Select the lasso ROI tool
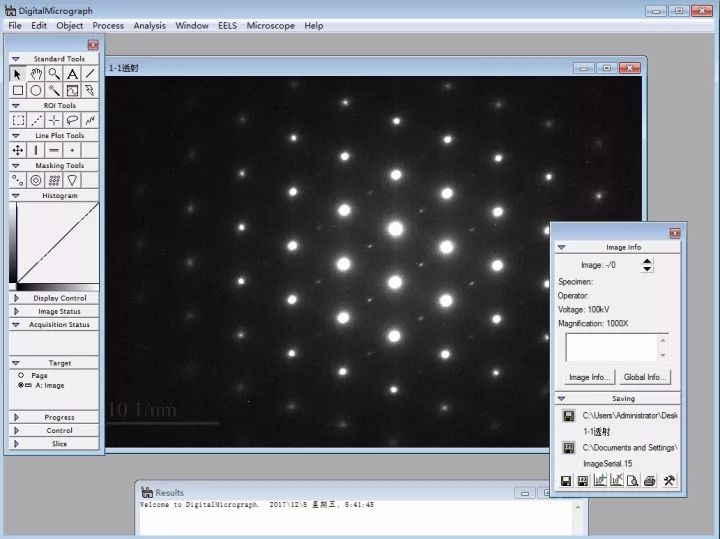The image size is (720, 539). tap(72, 120)
